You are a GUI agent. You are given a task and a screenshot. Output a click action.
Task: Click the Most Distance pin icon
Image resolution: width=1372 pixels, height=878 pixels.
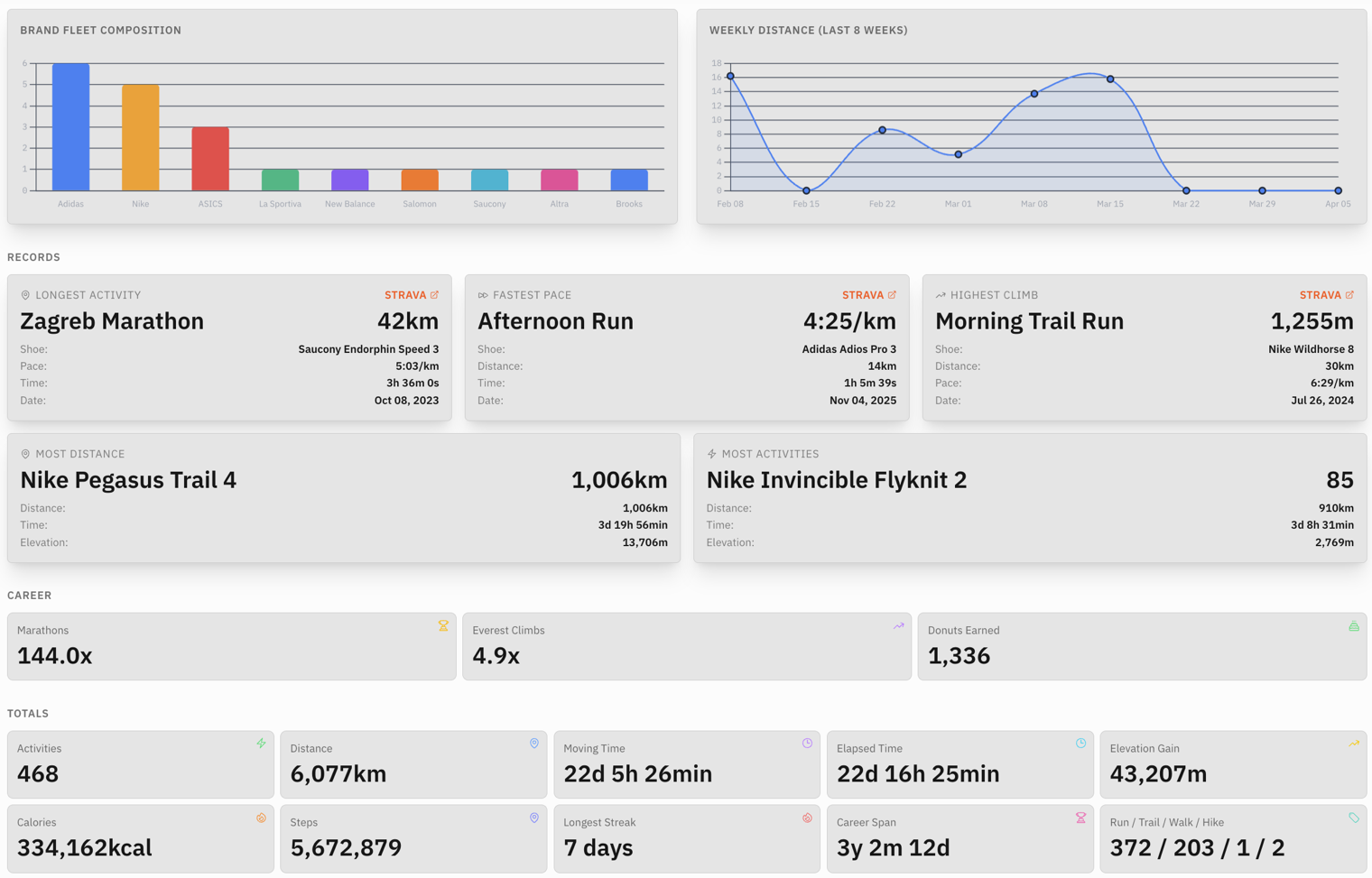25,454
